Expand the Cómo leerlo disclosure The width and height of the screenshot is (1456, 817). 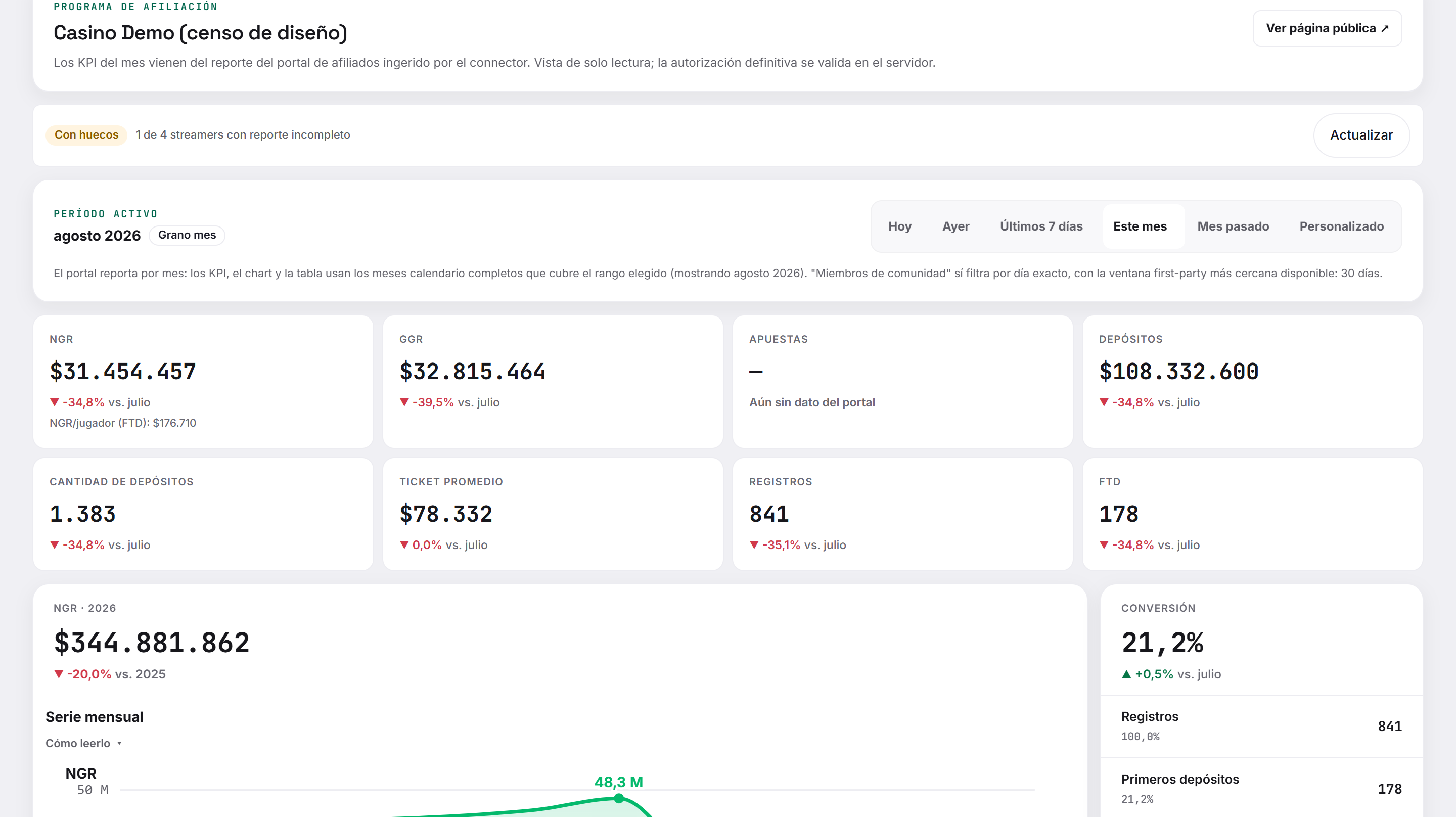(83, 743)
